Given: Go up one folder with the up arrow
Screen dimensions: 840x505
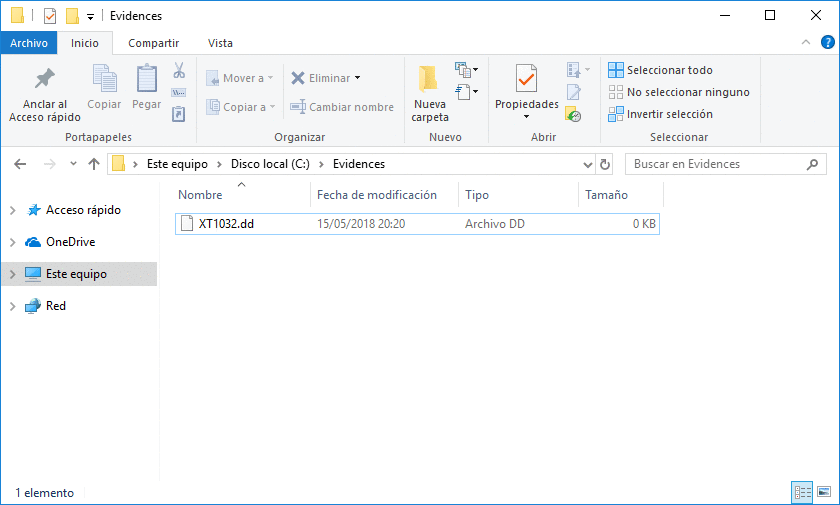Looking at the screenshot, I should 94,164.
